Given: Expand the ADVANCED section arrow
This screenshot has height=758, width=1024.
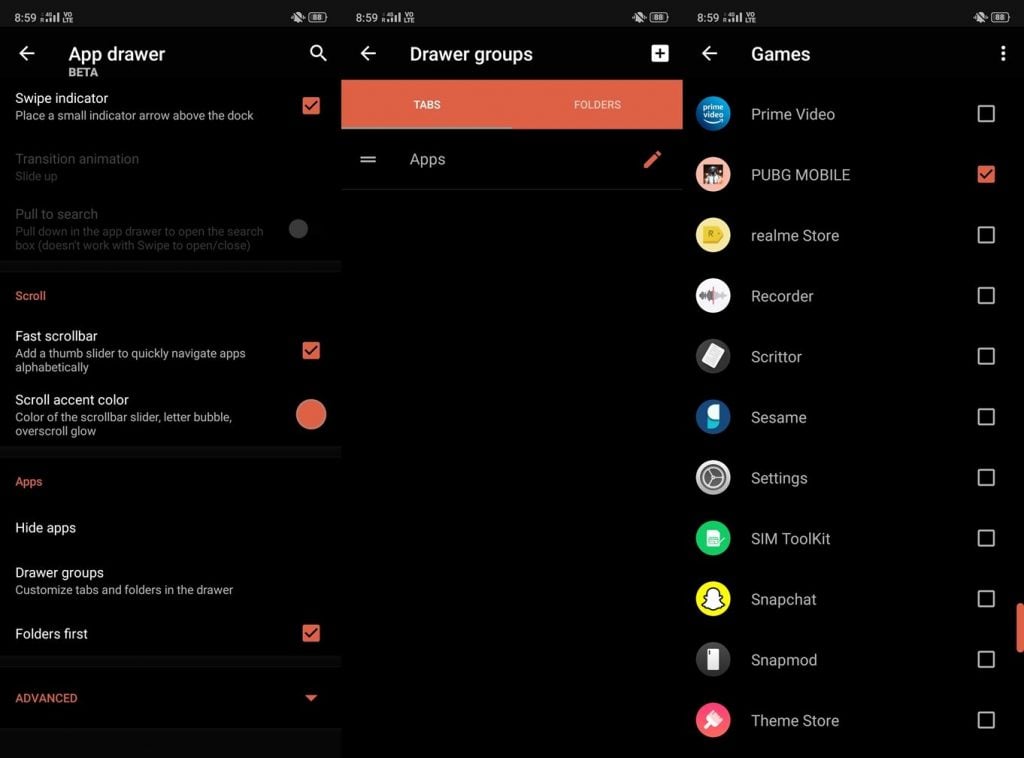Looking at the screenshot, I should (x=311, y=698).
